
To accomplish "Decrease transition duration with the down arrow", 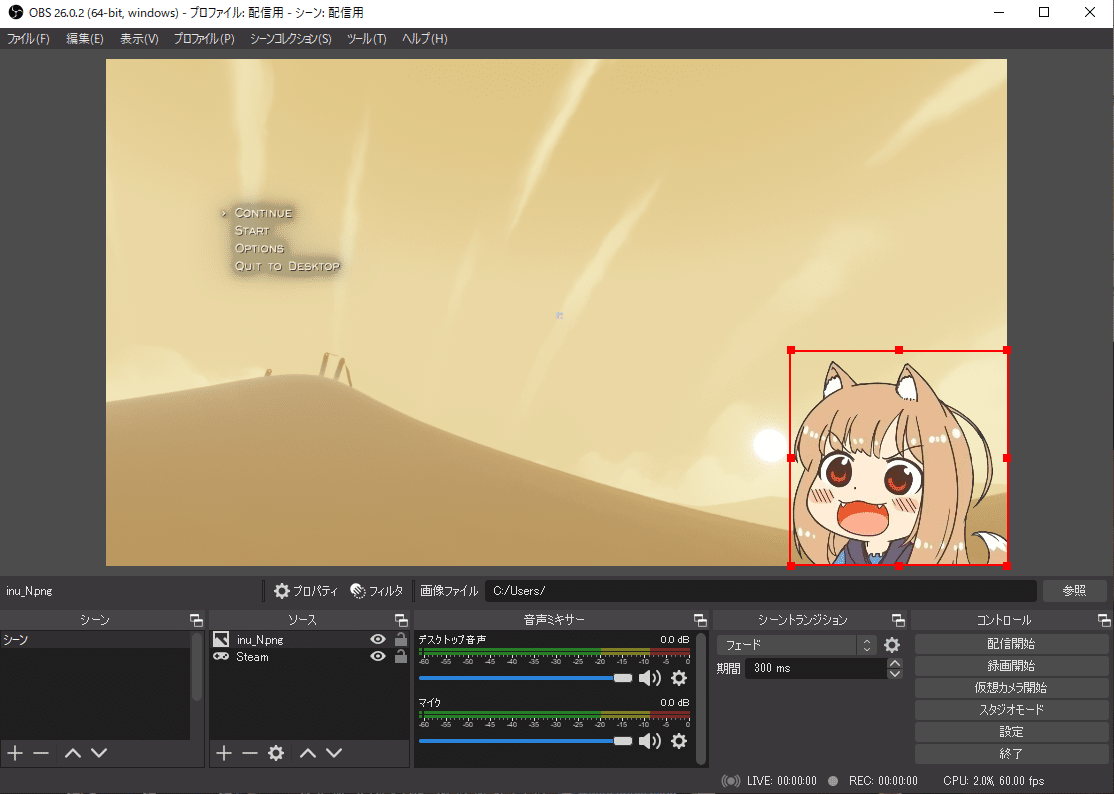I will 895,673.
